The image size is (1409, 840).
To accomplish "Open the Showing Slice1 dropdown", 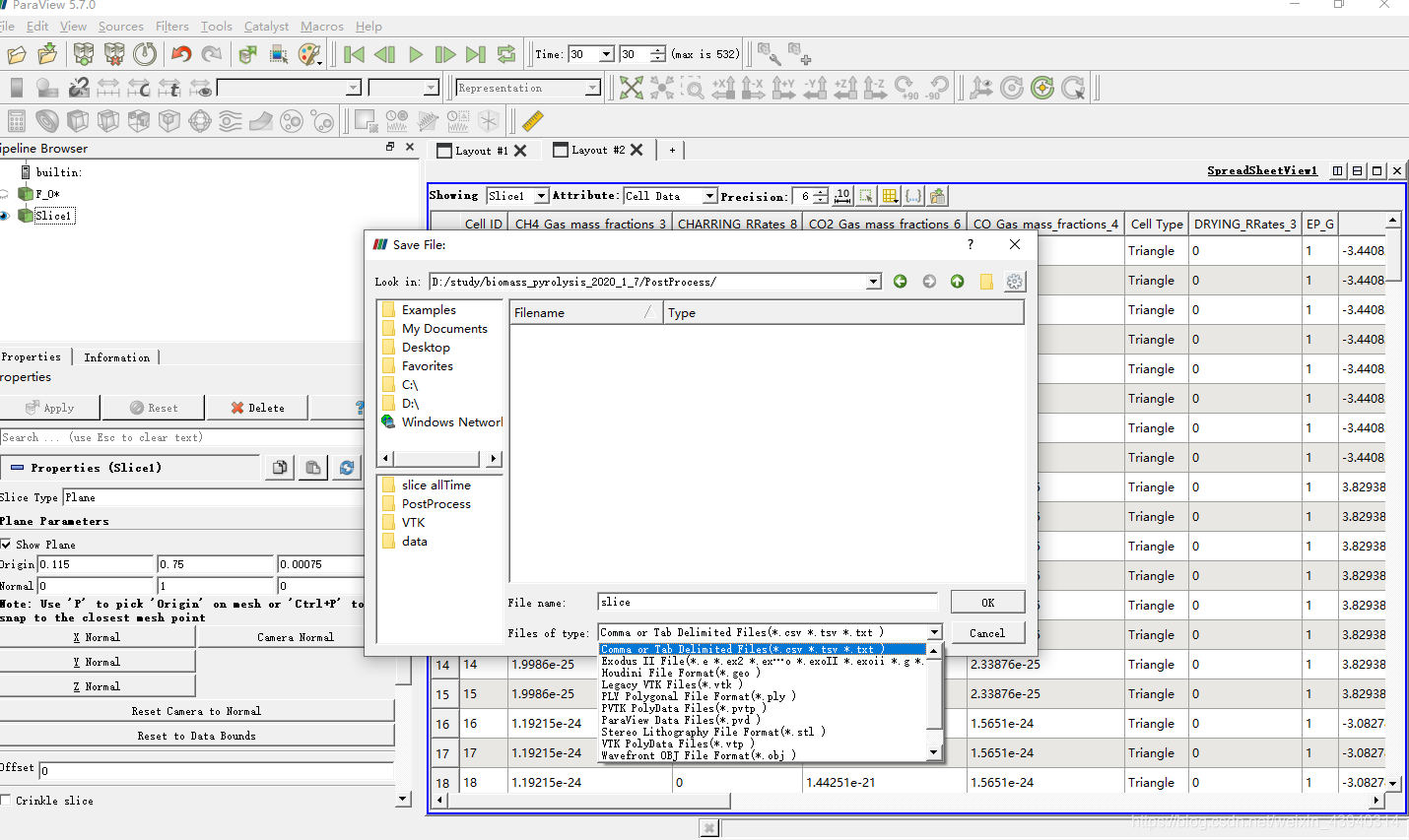I will (541, 196).
